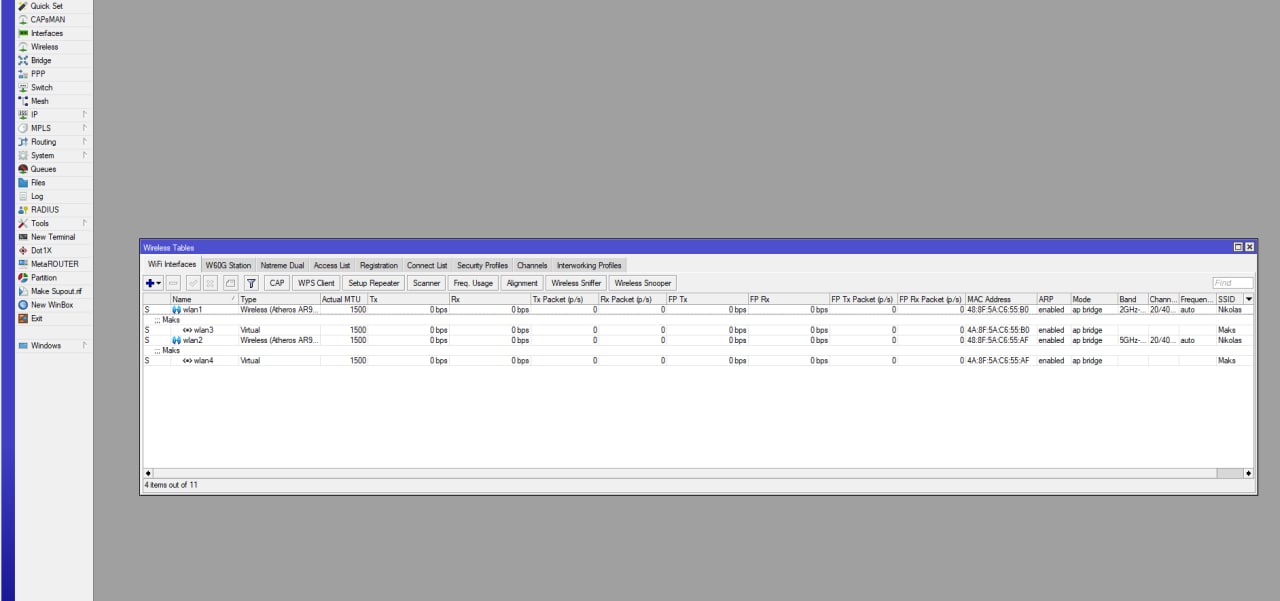The width and height of the screenshot is (1280, 601).
Task: Click the Wireless Sniffer button
Action: [x=577, y=283]
